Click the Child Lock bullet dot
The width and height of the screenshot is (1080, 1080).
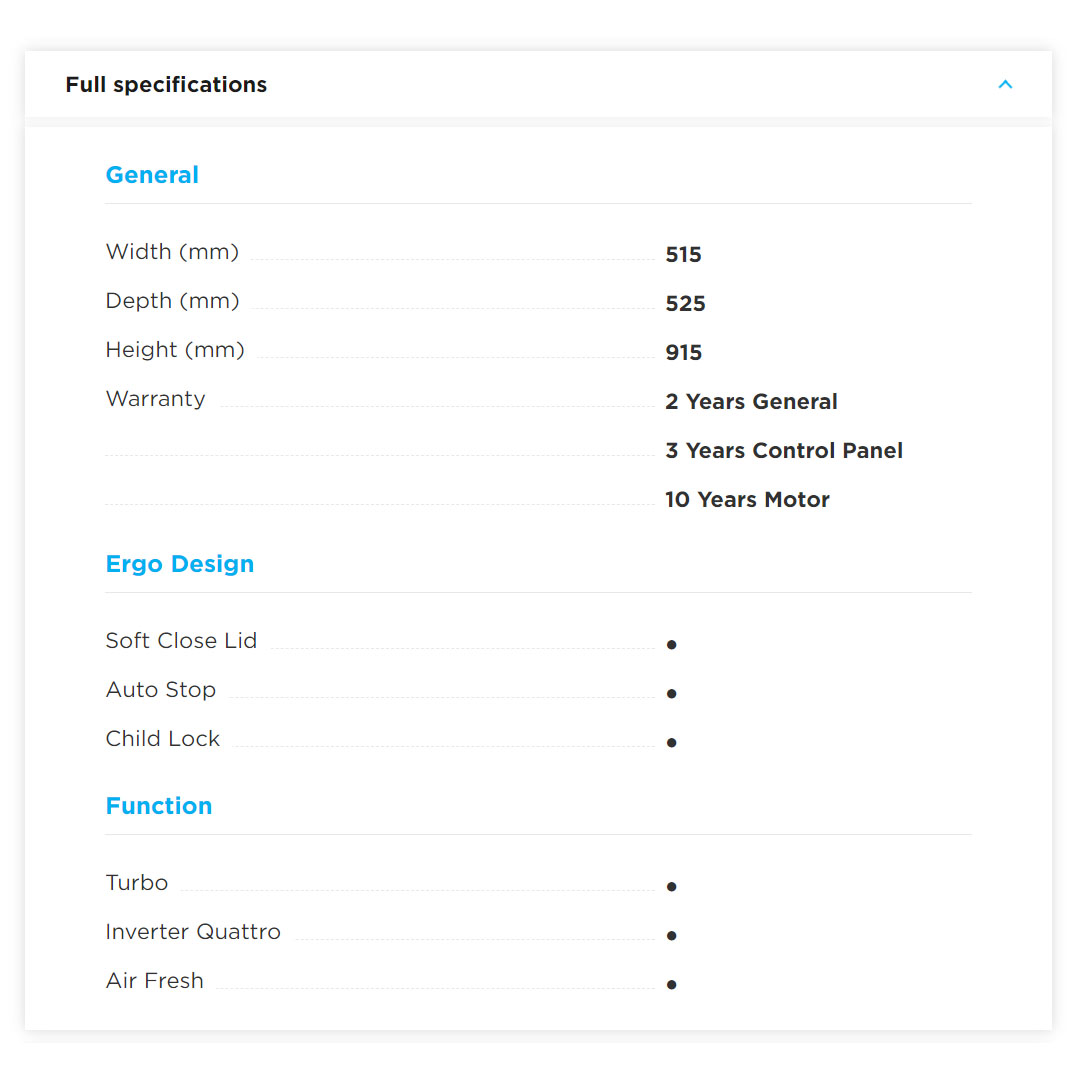[x=672, y=743]
